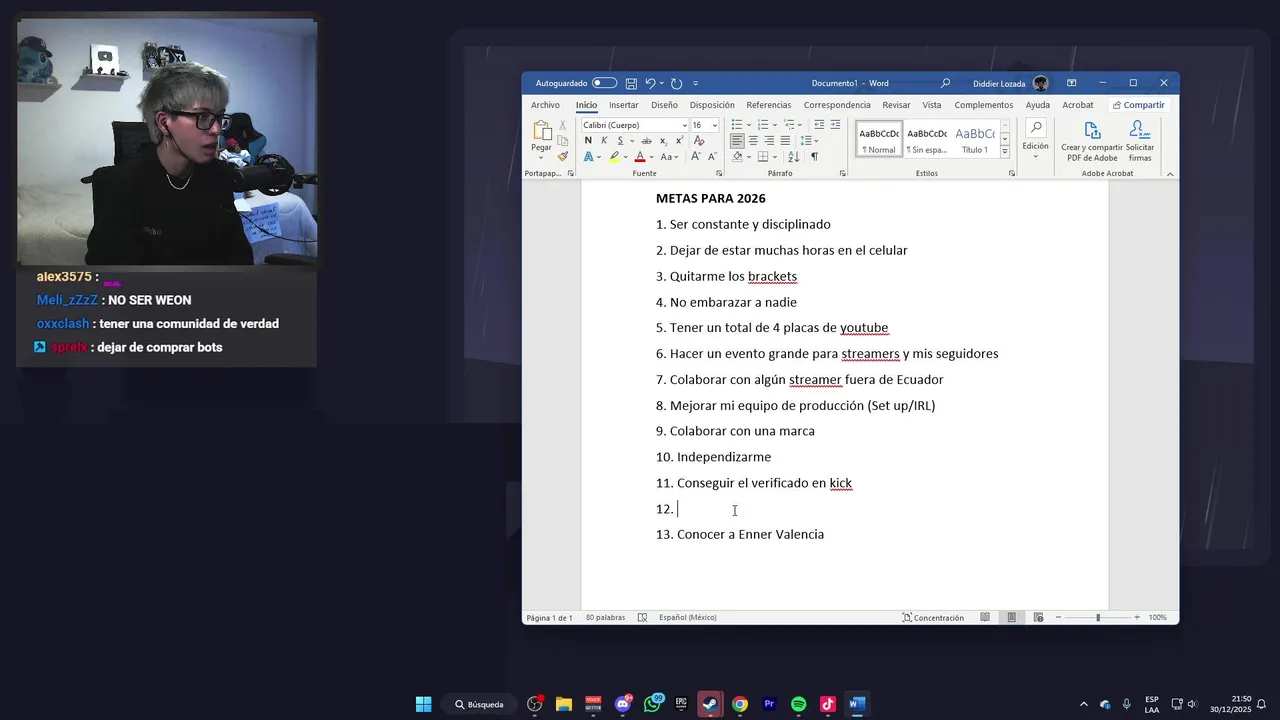Open the Change Case Aa dropdown
The height and width of the screenshot is (720, 1280).
[x=669, y=157]
